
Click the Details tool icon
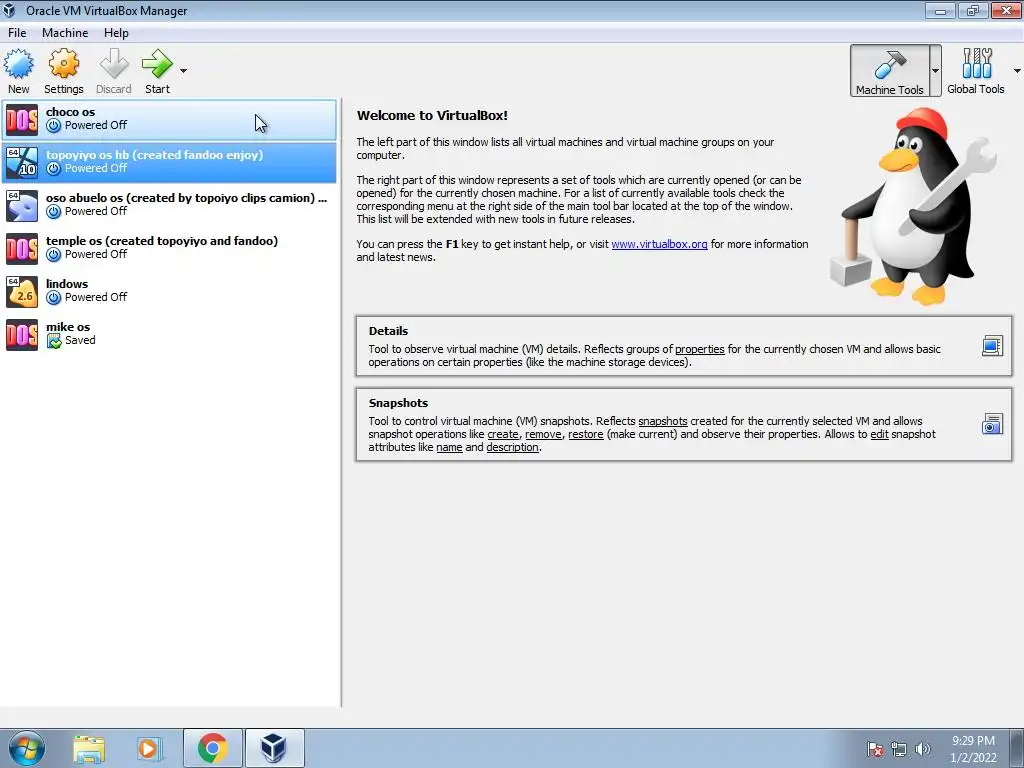pyautogui.click(x=992, y=345)
